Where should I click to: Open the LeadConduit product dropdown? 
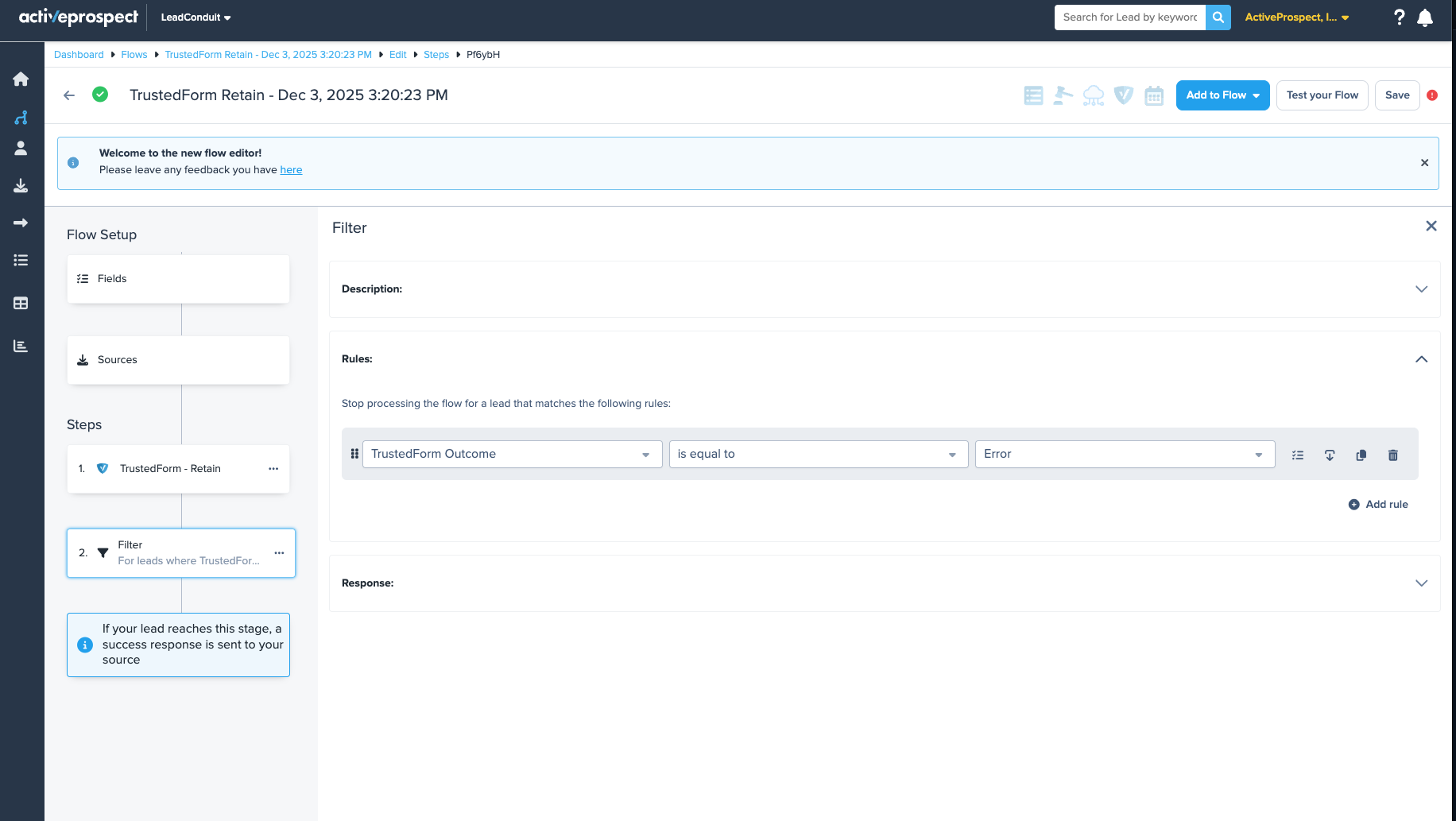[196, 17]
